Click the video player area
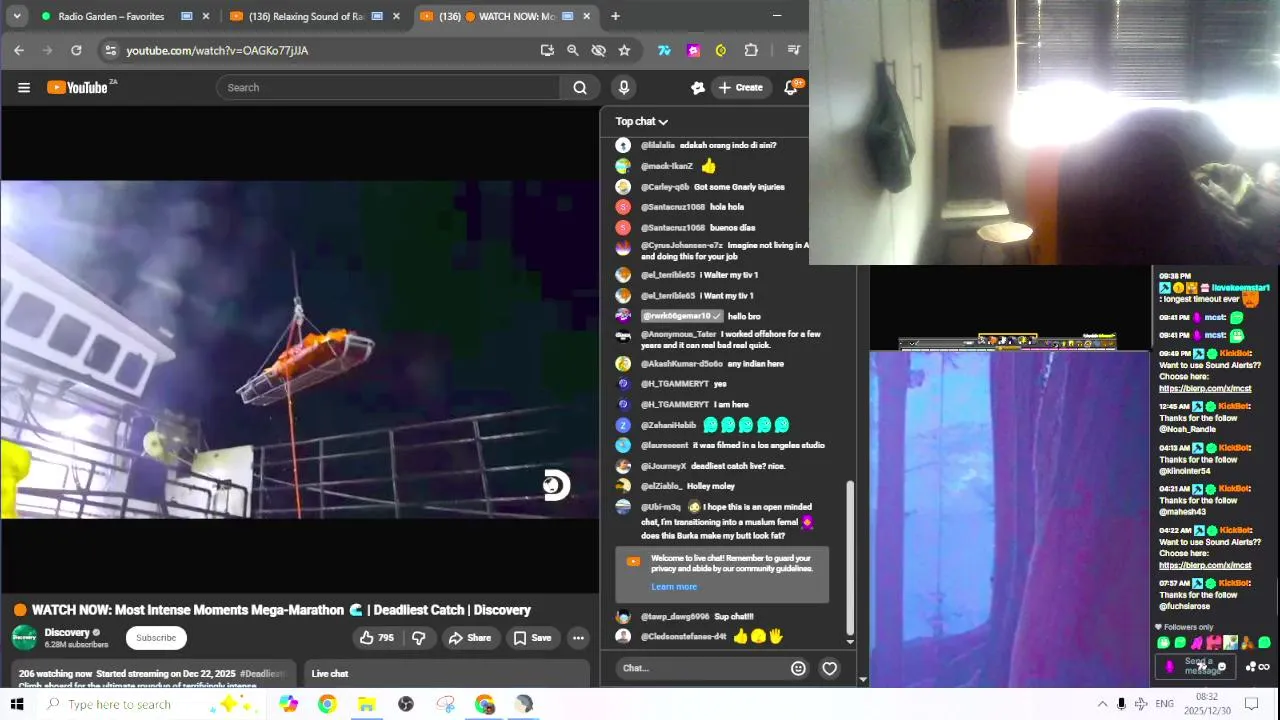1280x720 pixels. click(x=300, y=349)
